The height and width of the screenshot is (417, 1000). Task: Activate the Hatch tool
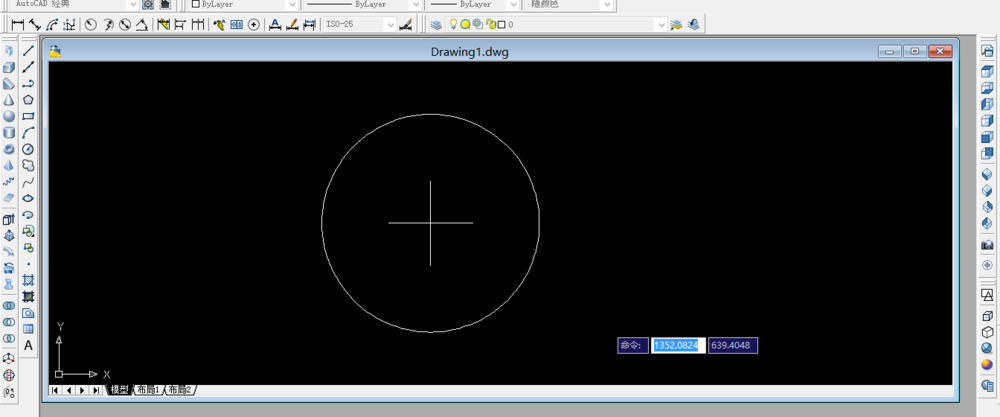(x=28, y=280)
